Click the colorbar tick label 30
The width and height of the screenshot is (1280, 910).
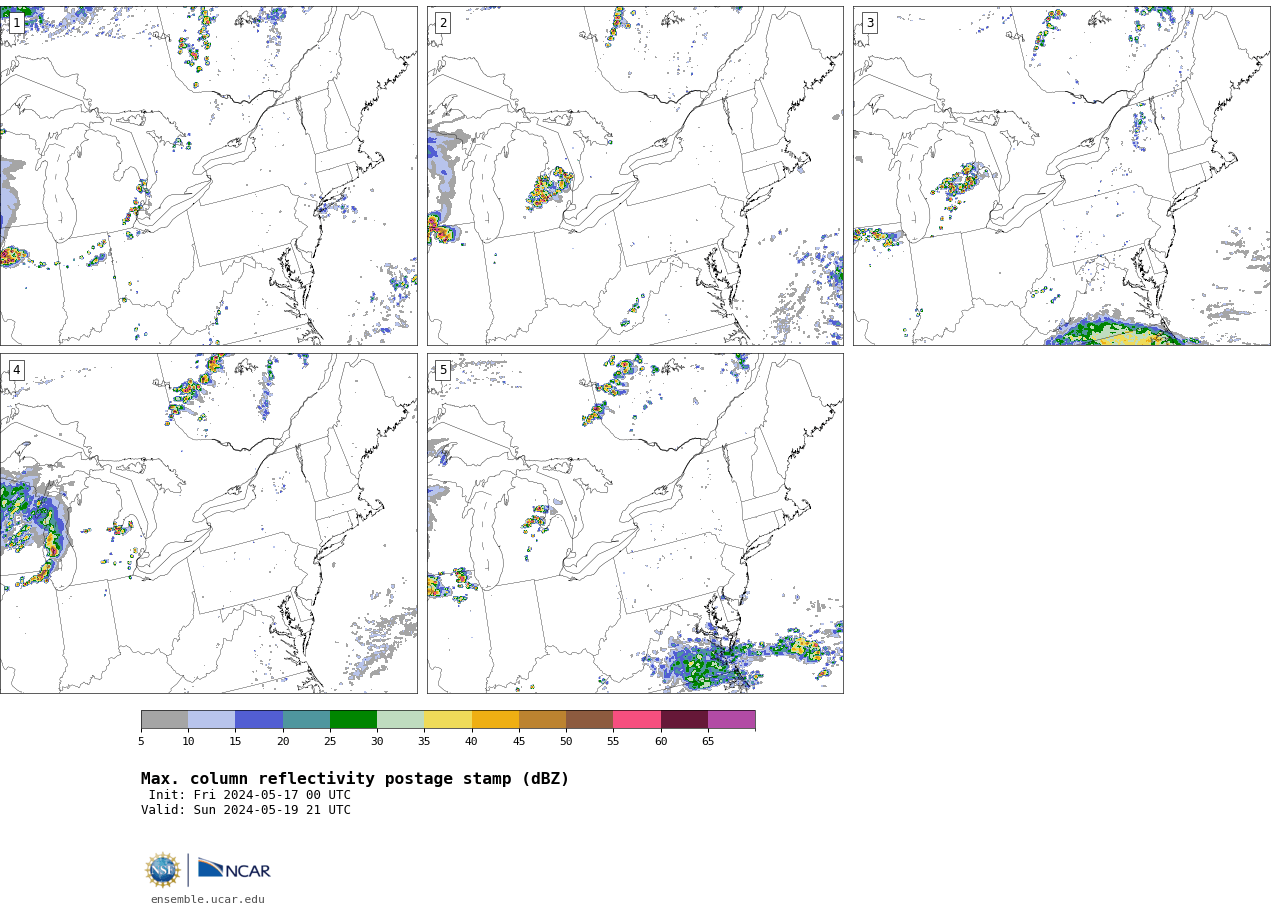click(x=377, y=742)
